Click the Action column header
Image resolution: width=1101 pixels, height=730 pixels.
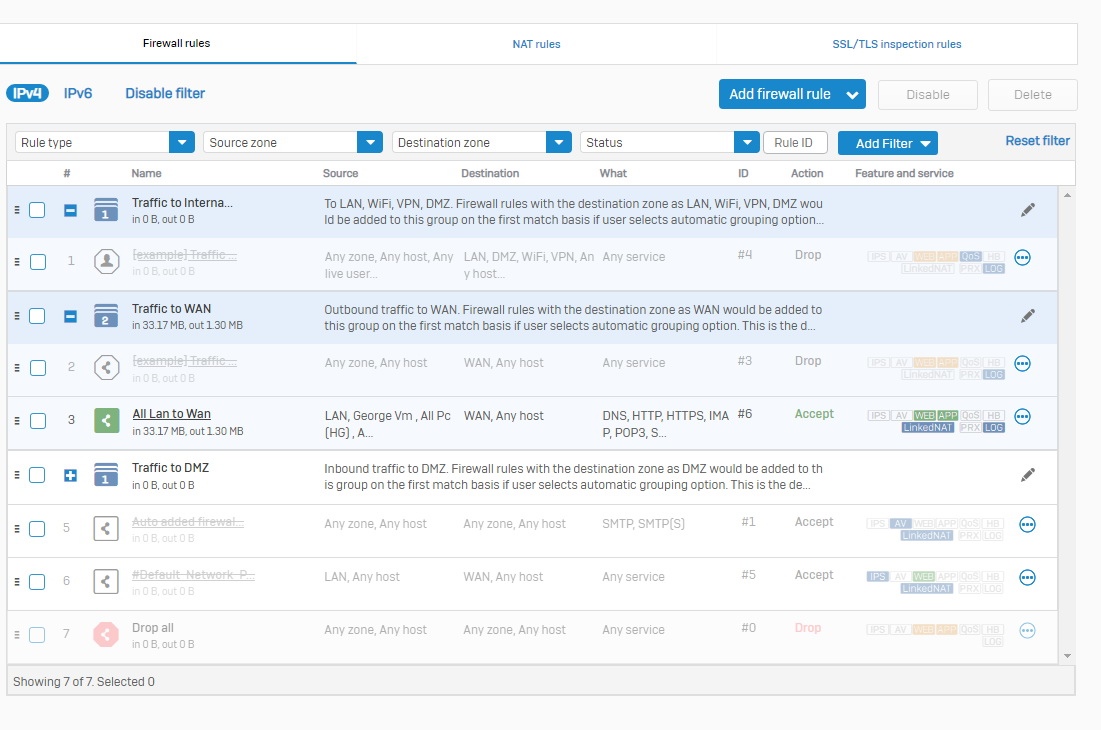(807, 173)
